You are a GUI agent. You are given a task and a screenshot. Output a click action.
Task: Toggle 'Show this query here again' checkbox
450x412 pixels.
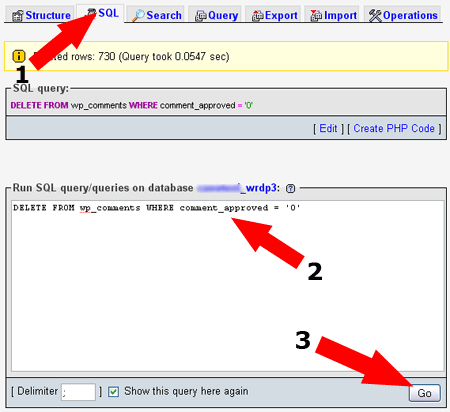[x=113, y=392]
